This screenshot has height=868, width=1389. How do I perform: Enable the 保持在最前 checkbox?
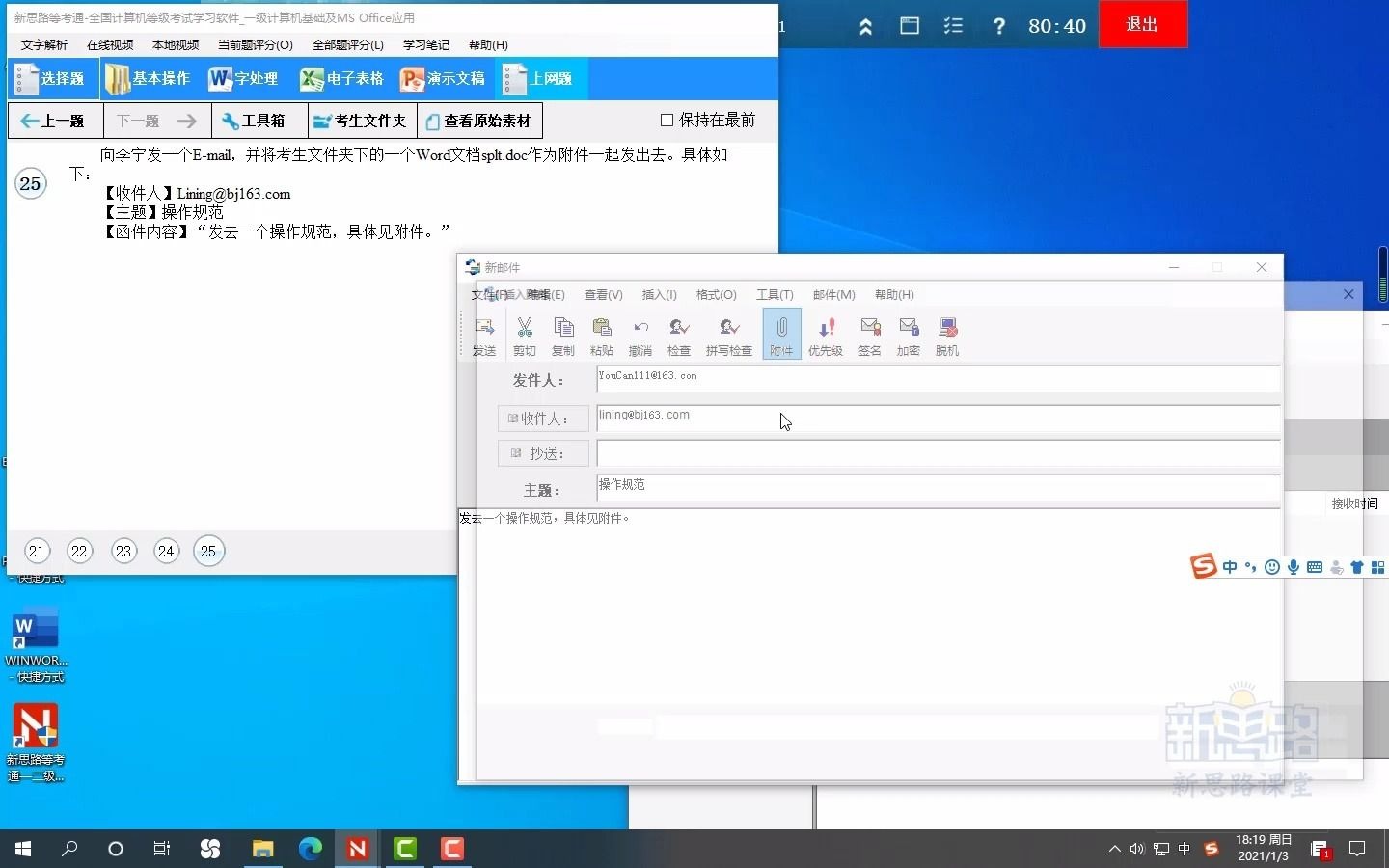(665, 120)
